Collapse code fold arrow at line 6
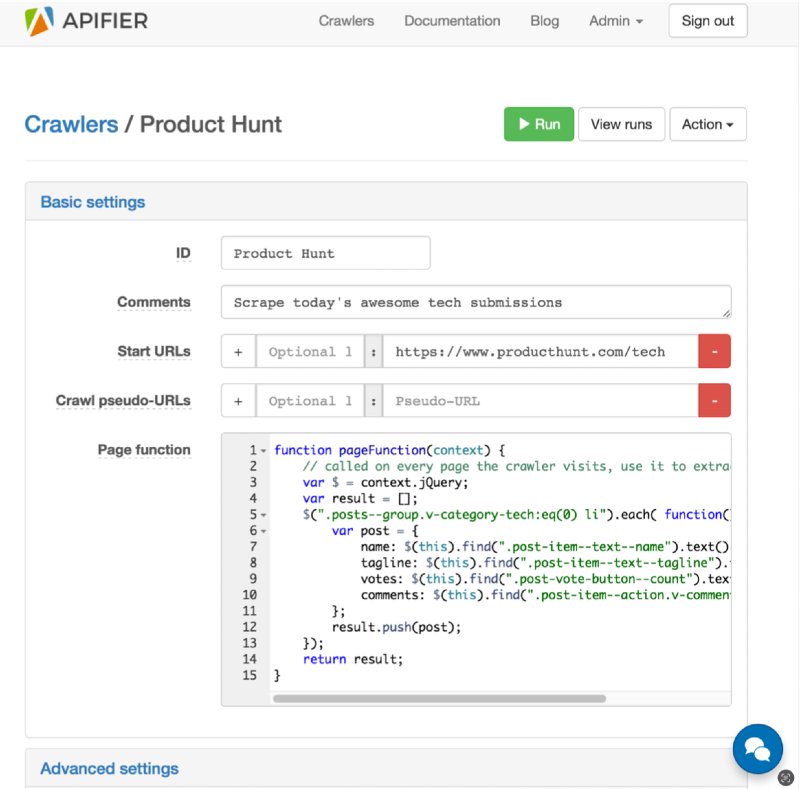This screenshot has width=800, height=789. point(264,531)
